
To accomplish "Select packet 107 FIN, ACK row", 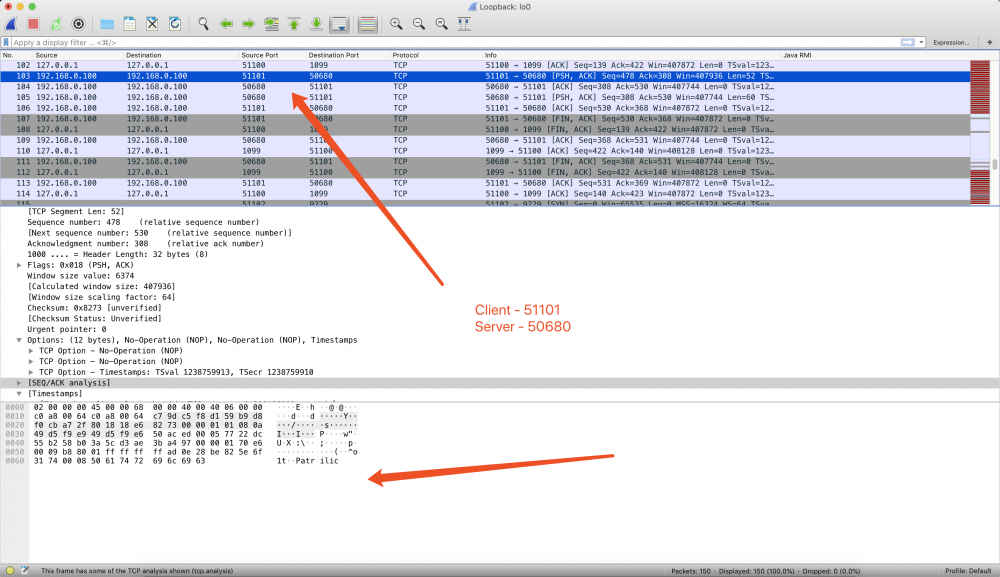I will pyautogui.click(x=485, y=119).
